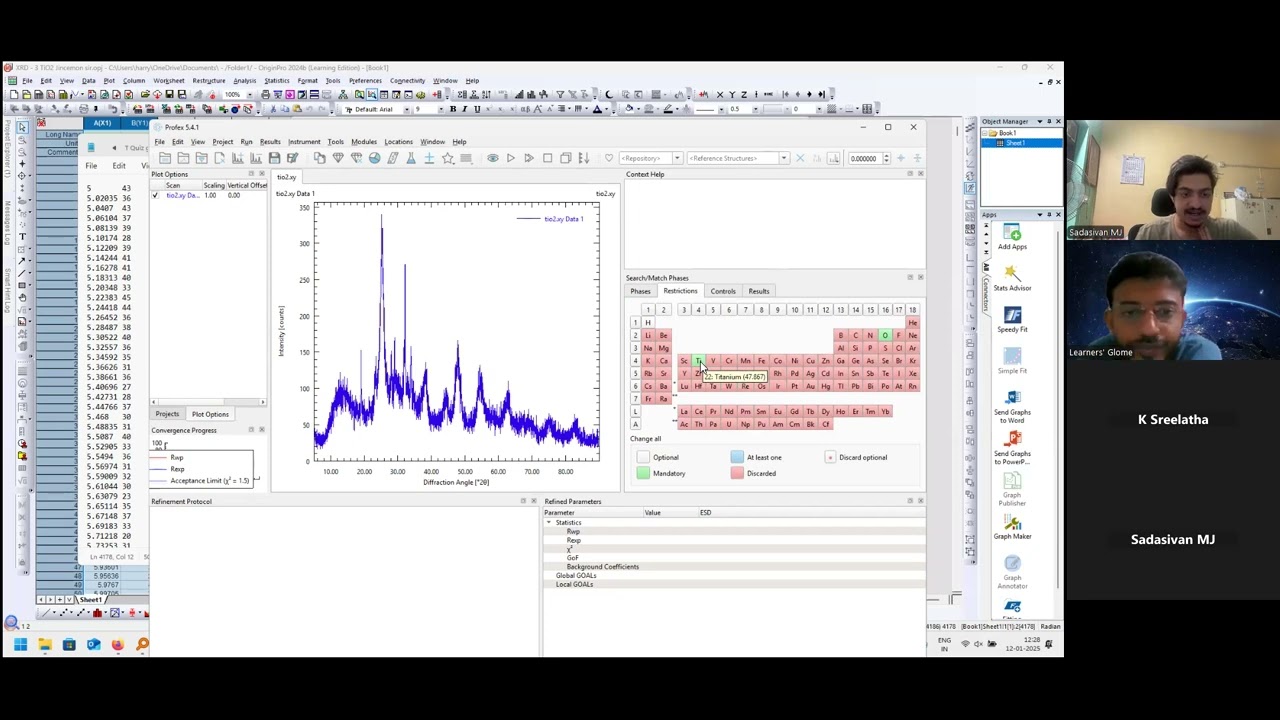Click Windows Start button on taskbar
The image size is (1280, 720).
(x=20, y=645)
